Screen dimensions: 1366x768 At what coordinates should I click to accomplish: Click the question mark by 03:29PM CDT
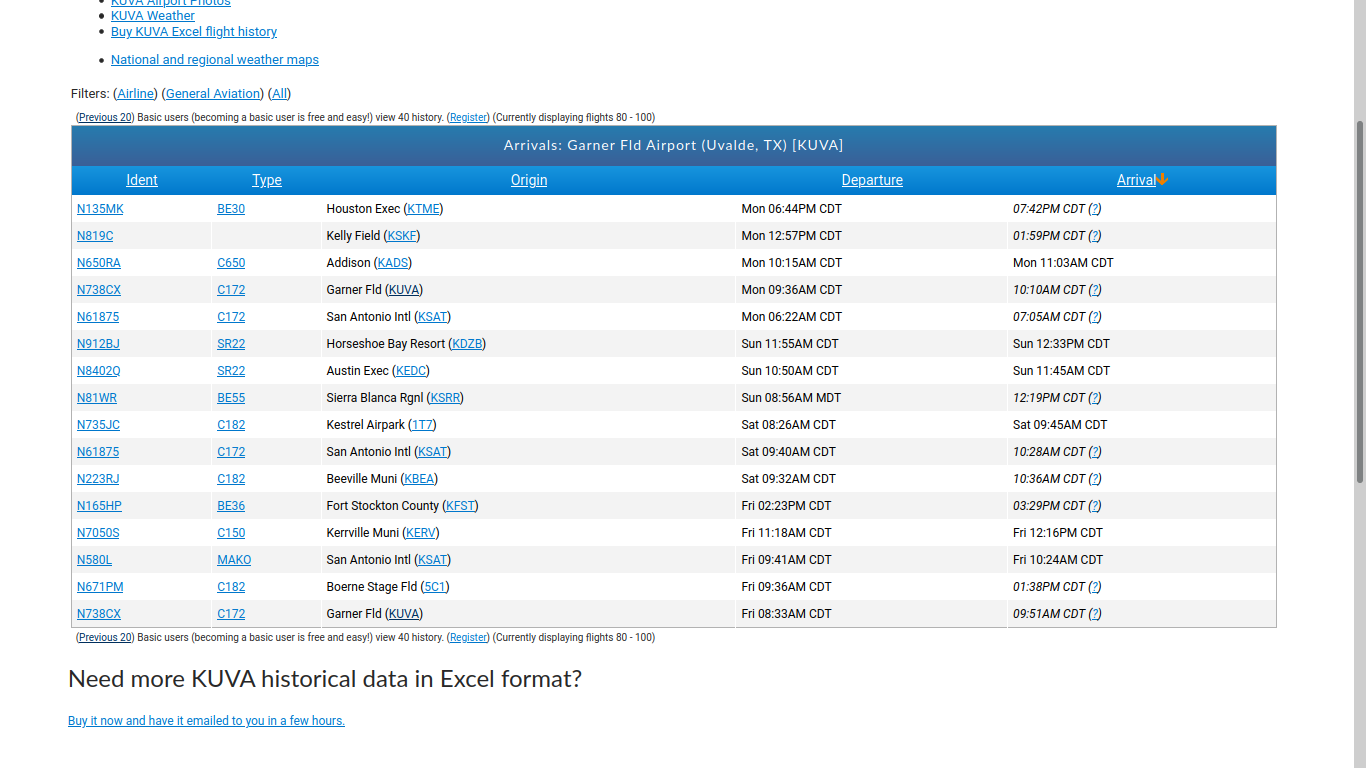click(1094, 506)
